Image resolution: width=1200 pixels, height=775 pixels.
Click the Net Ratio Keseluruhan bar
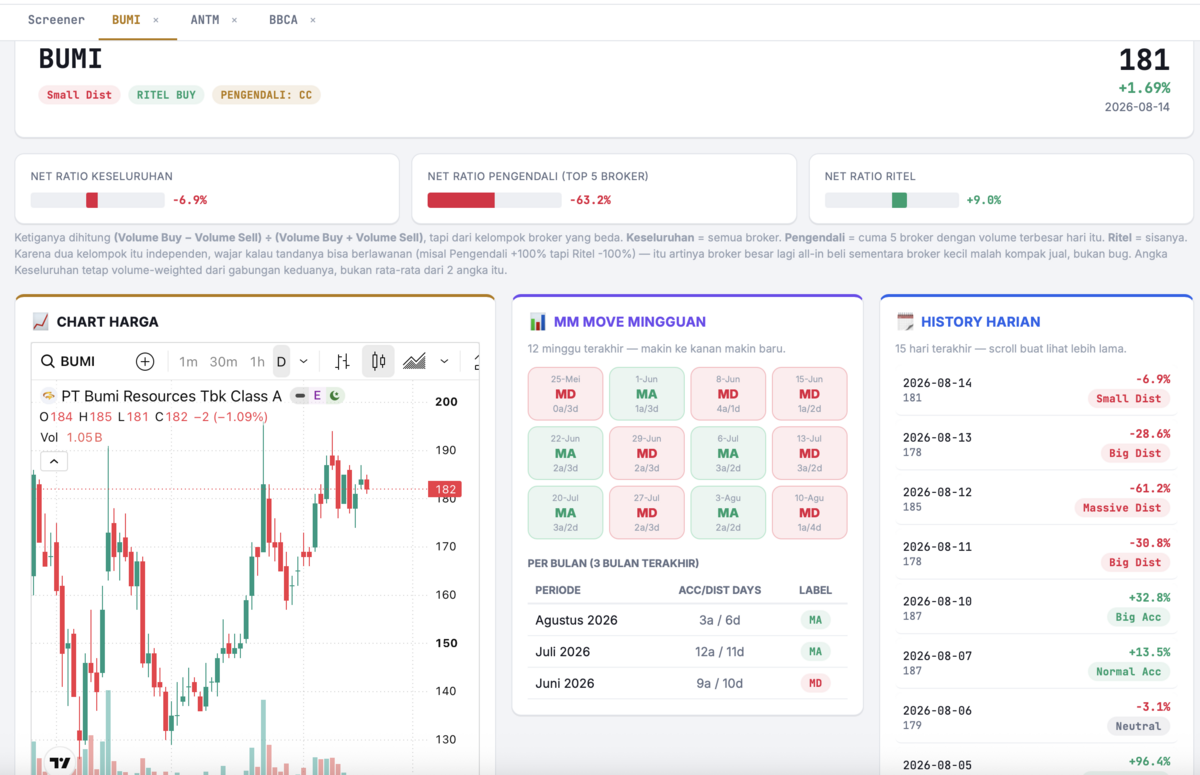(98, 200)
